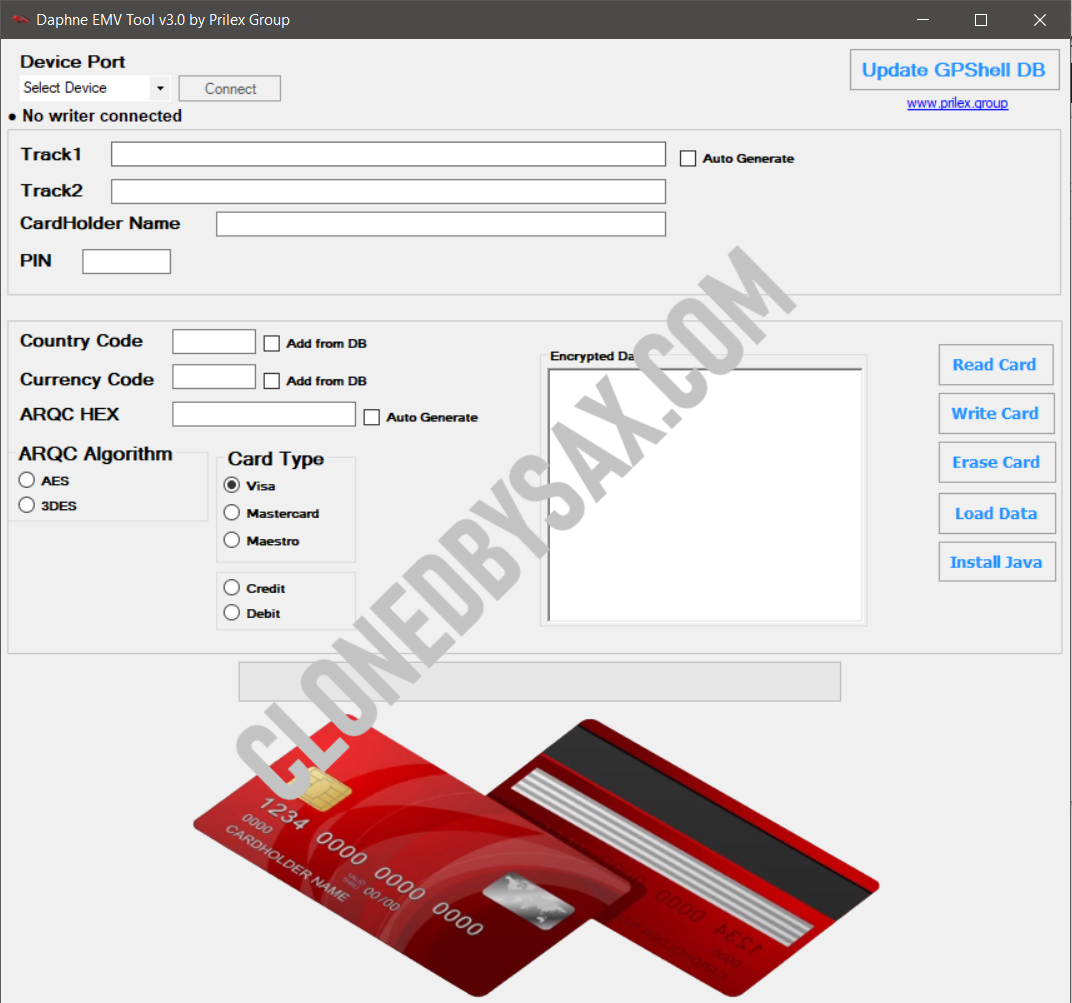Click the Load Data button
Image resolution: width=1072 pixels, height=1003 pixels.
tap(997, 513)
